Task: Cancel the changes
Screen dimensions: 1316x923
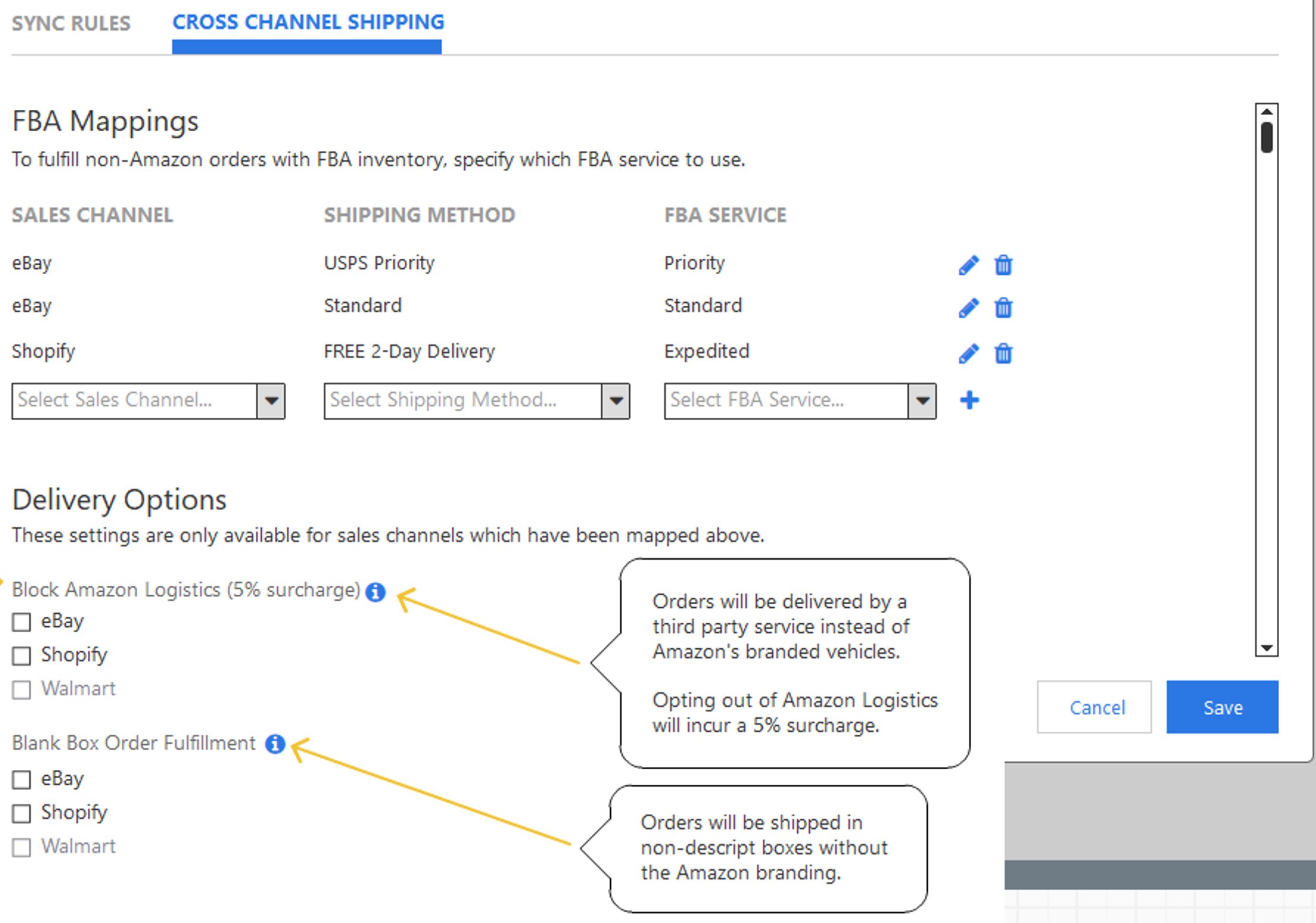Action: point(1094,707)
